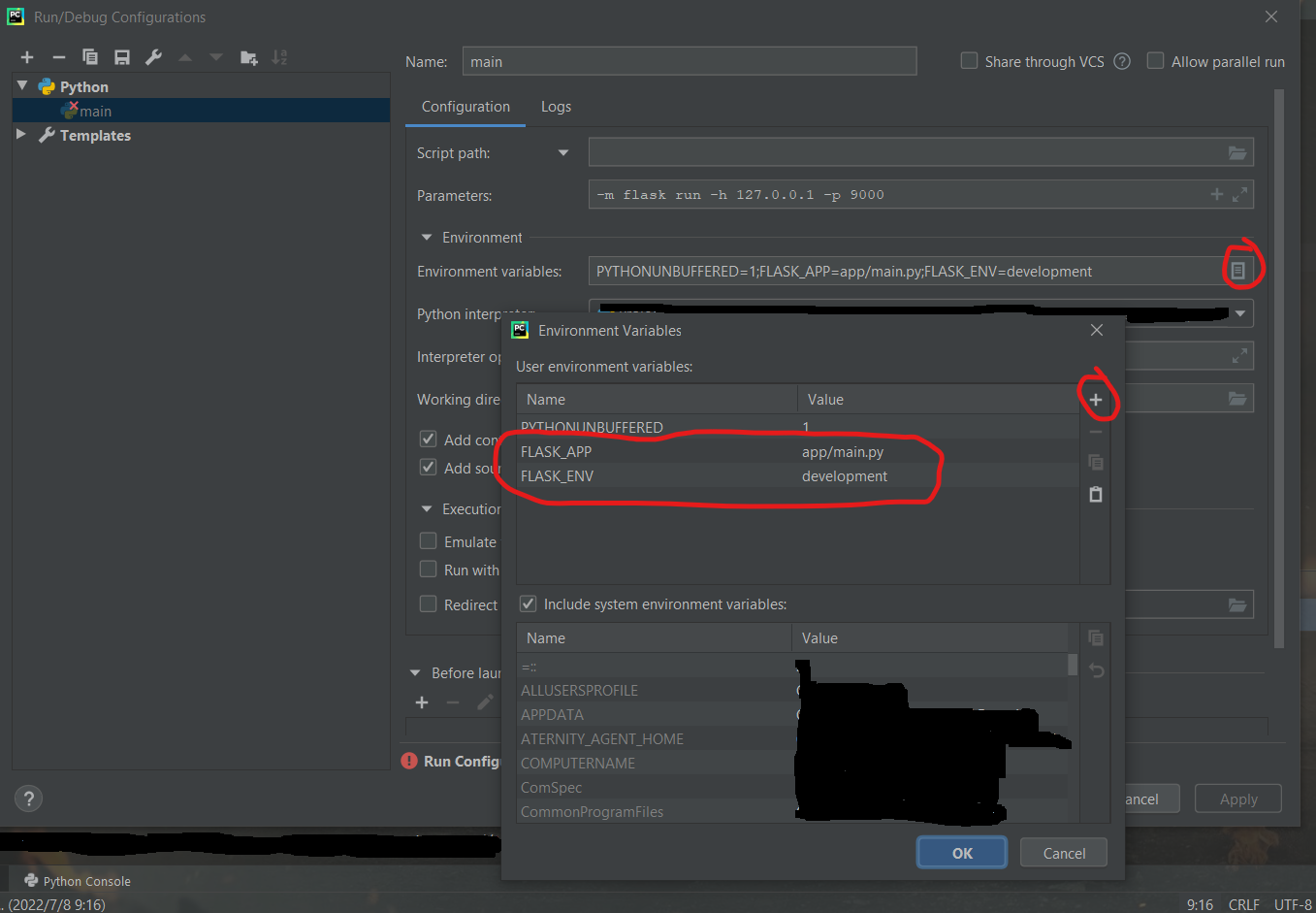Move configuration down in list
The width and height of the screenshot is (1316, 913).
pos(216,57)
